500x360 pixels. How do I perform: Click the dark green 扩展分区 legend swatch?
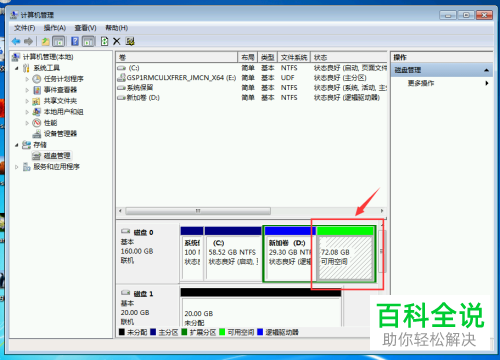pos(184,332)
